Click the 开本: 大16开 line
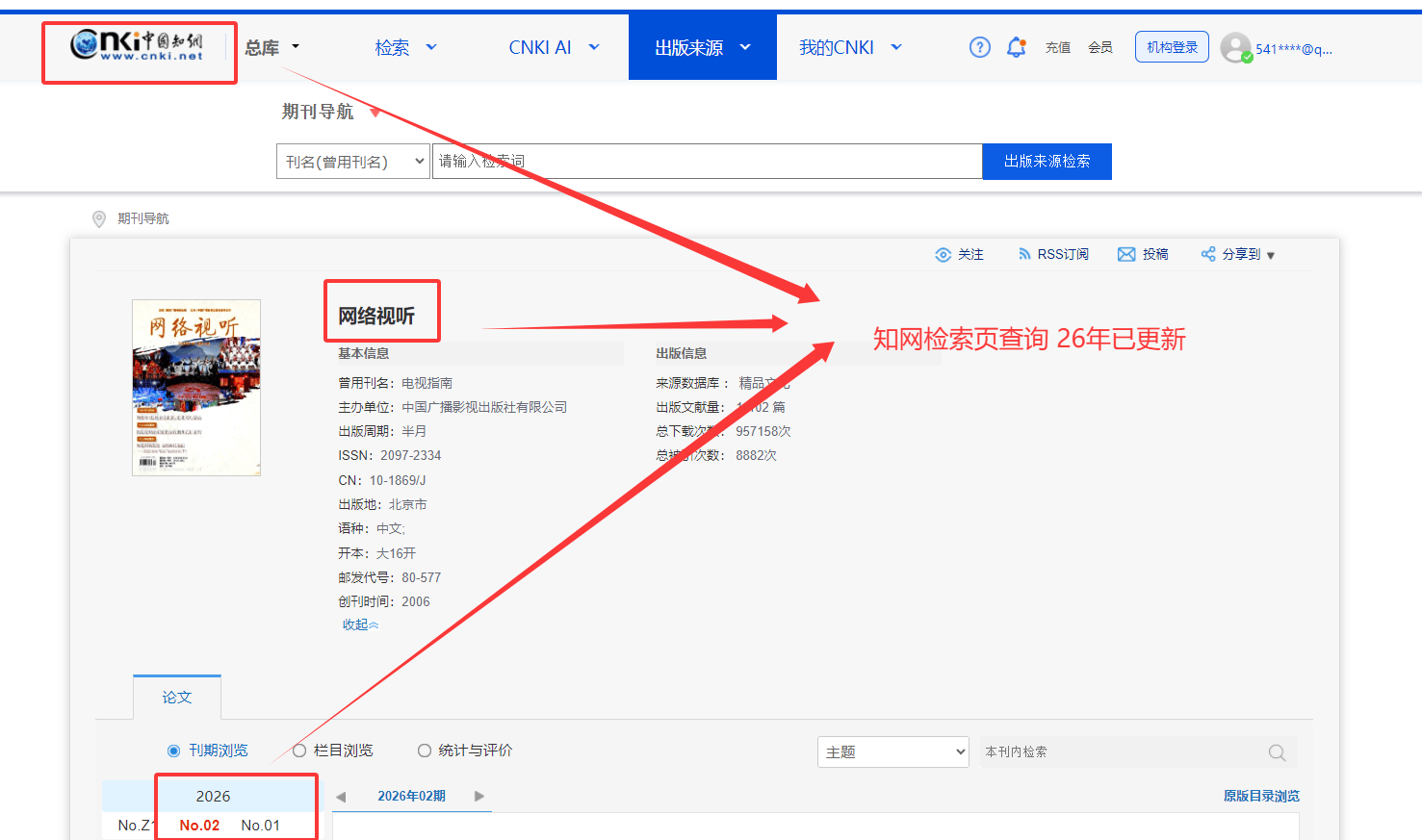The image size is (1422, 840). coord(376,553)
